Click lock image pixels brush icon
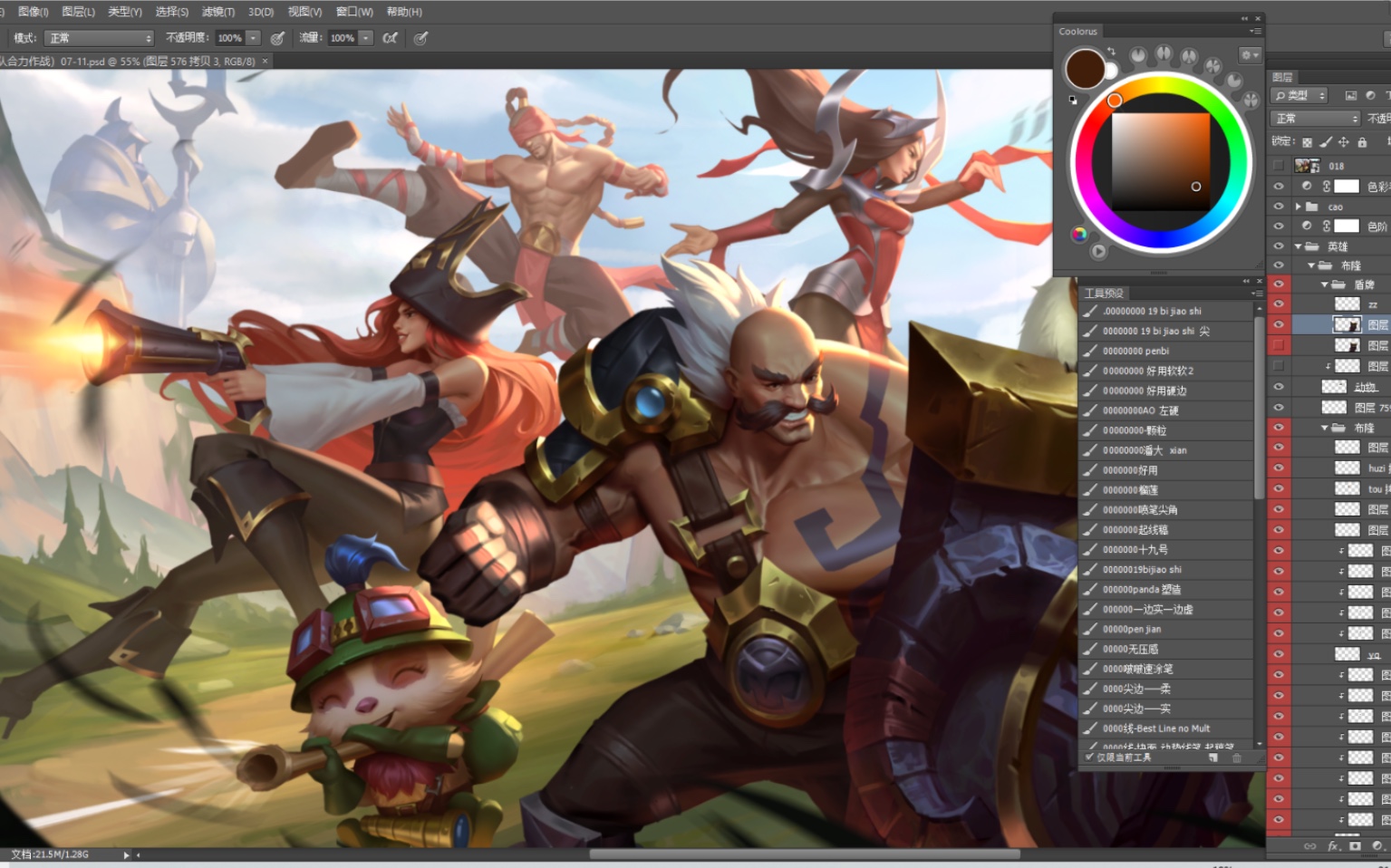Screen dimensions: 1391x868 [1326, 142]
